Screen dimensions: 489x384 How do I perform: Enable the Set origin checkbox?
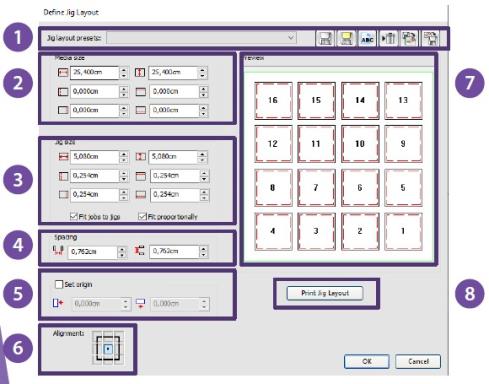tap(59, 284)
